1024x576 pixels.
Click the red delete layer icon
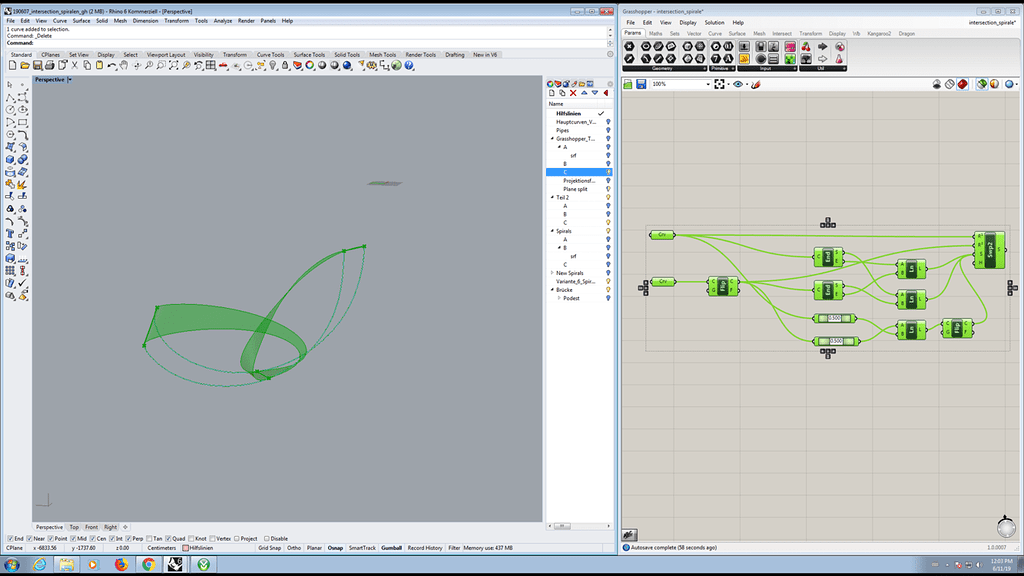pos(573,92)
